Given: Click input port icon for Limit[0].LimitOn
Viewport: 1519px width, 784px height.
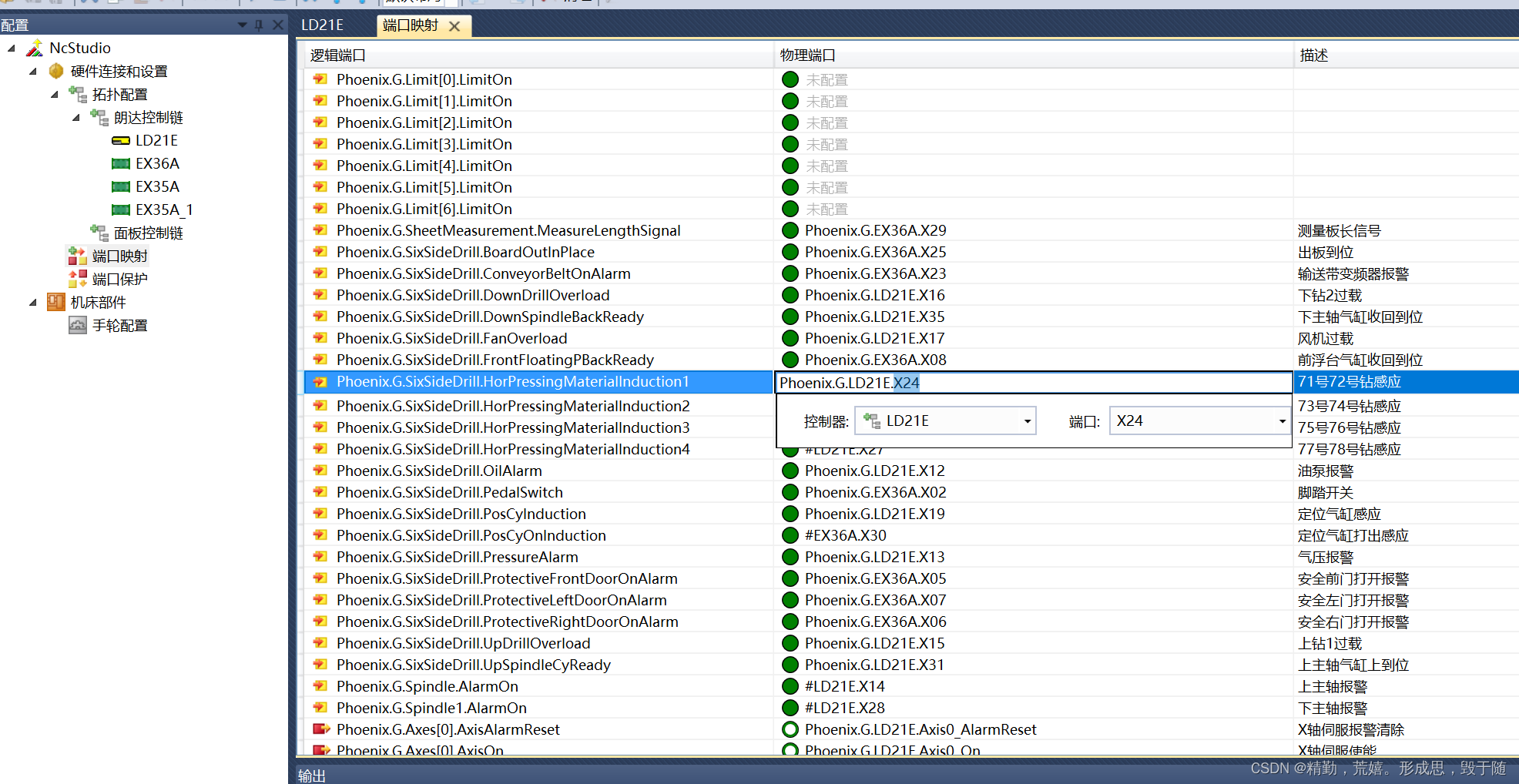Looking at the screenshot, I should coord(320,79).
